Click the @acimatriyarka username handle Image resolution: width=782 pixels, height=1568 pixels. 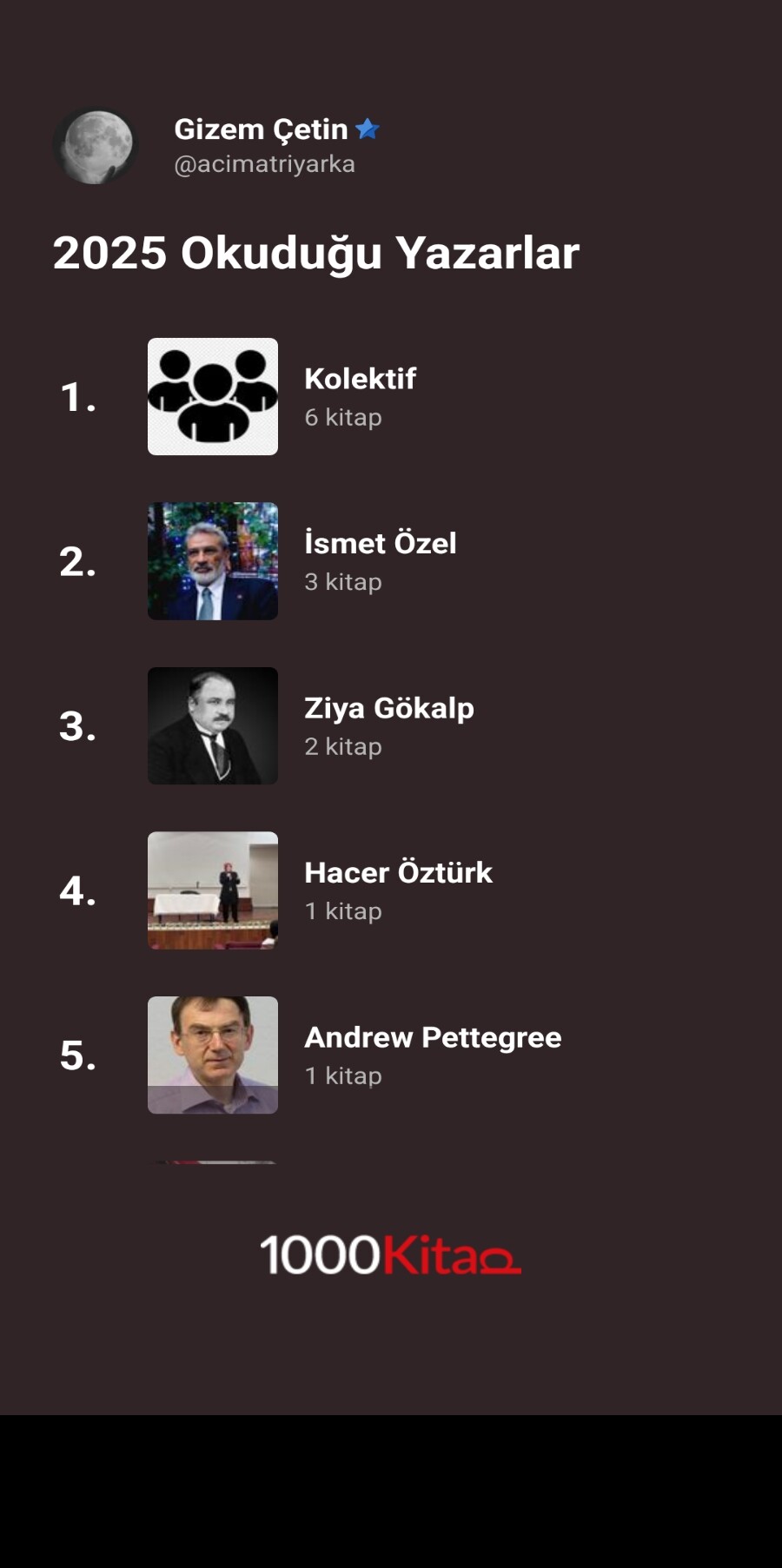[x=264, y=164]
